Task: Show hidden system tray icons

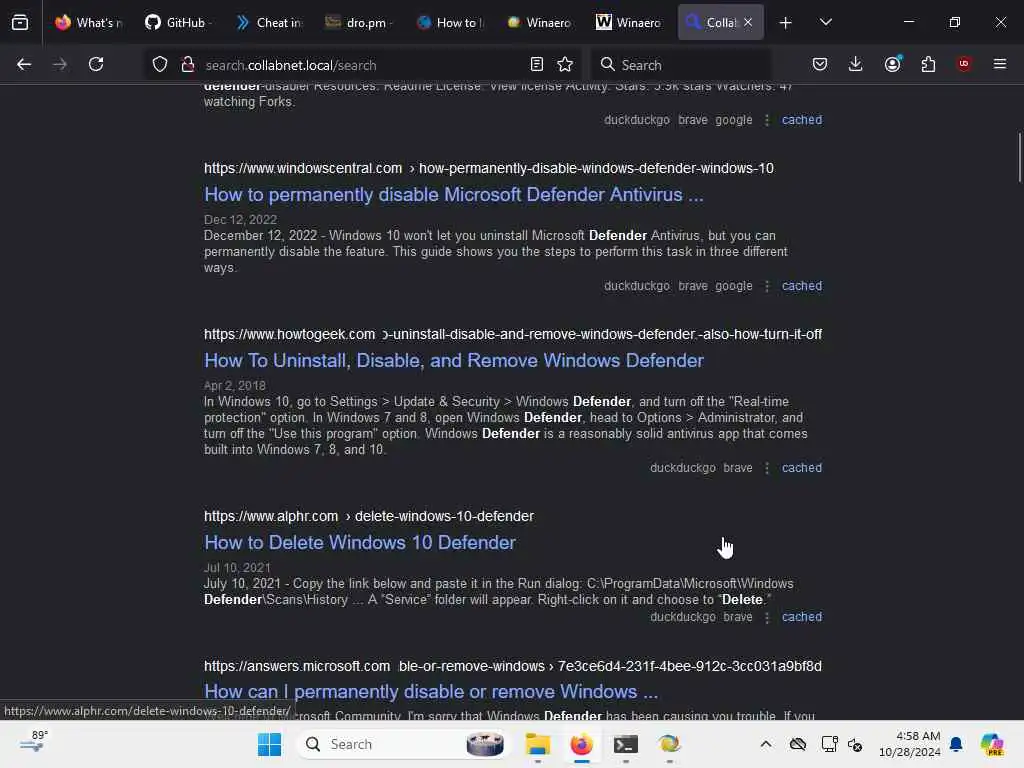Action: (x=766, y=744)
